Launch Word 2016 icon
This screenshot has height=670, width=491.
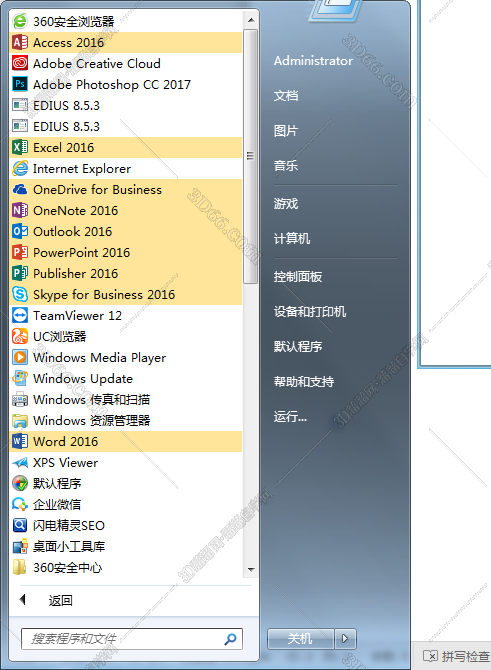pyautogui.click(x=20, y=441)
